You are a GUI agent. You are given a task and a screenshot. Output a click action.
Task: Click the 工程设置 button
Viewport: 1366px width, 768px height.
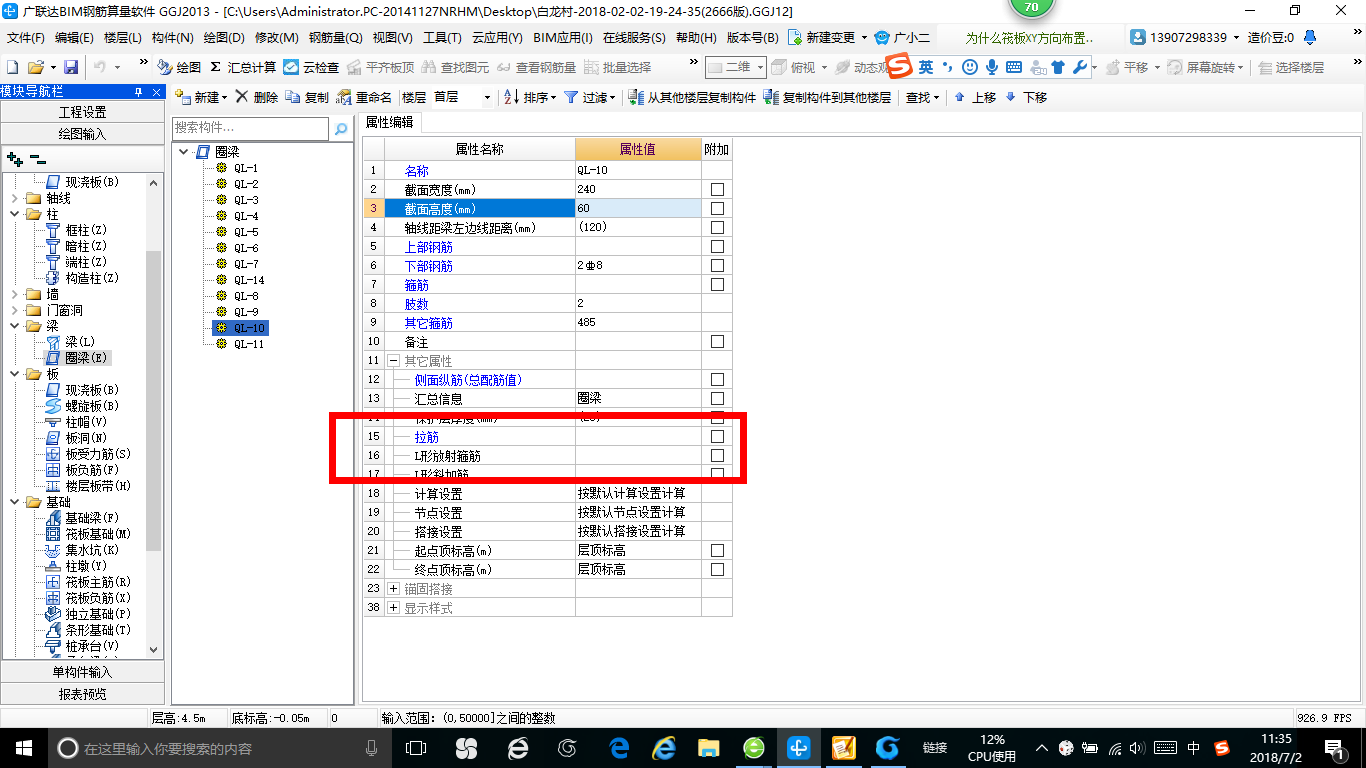point(82,112)
